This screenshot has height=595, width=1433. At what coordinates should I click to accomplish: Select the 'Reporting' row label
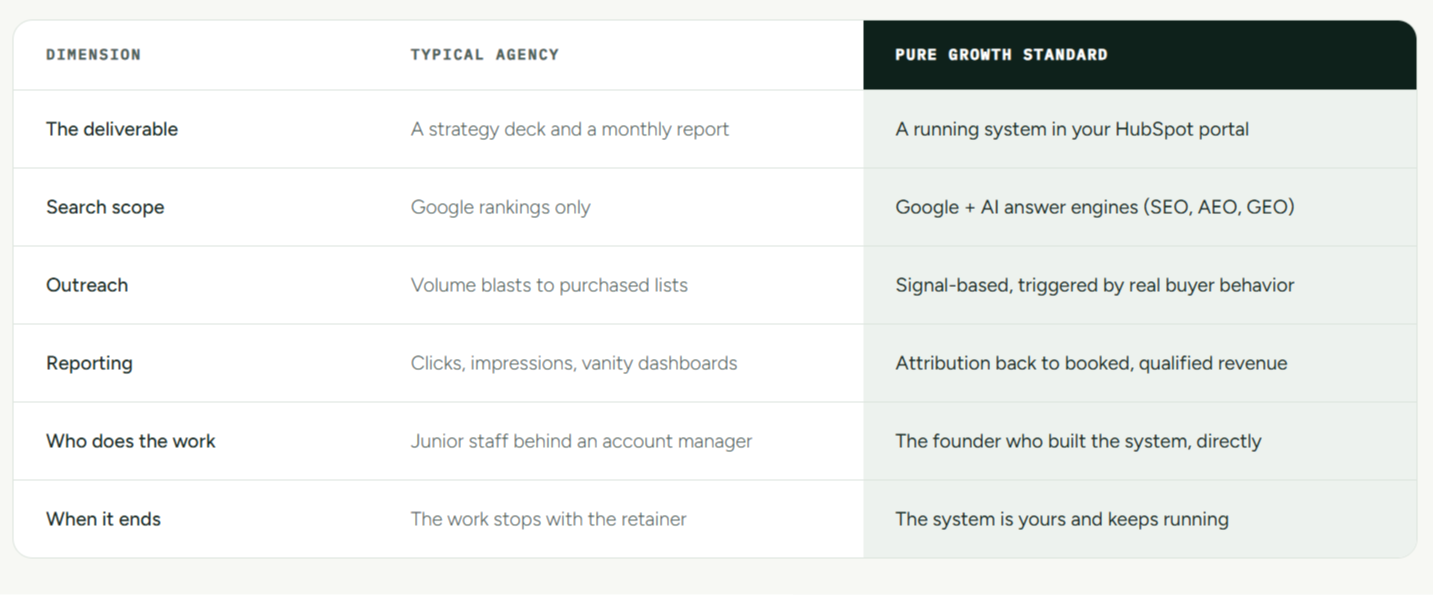pyautogui.click(x=89, y=363)
